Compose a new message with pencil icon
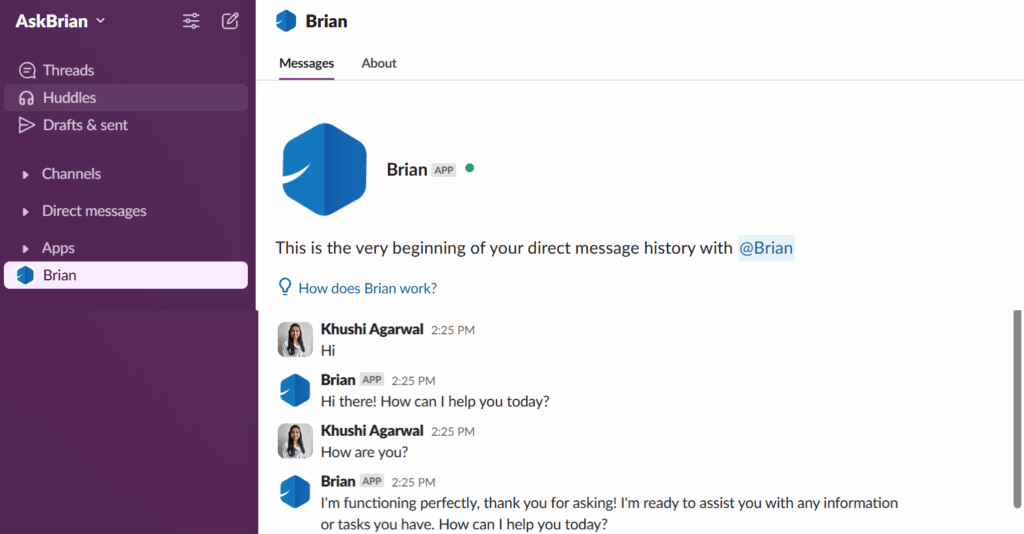This screenshot has width=1024, height=534. click(x=230, y=21)
